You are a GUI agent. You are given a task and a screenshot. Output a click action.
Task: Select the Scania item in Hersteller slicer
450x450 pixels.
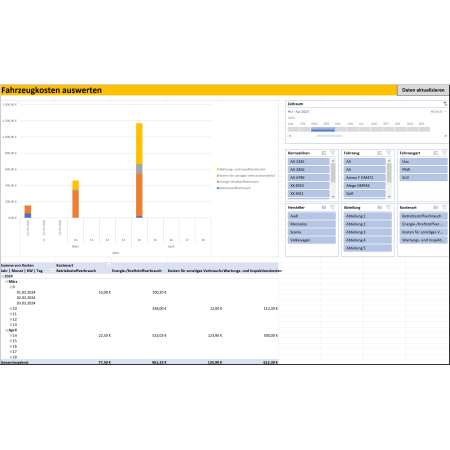pyautogui.click(x=312, y=232)
